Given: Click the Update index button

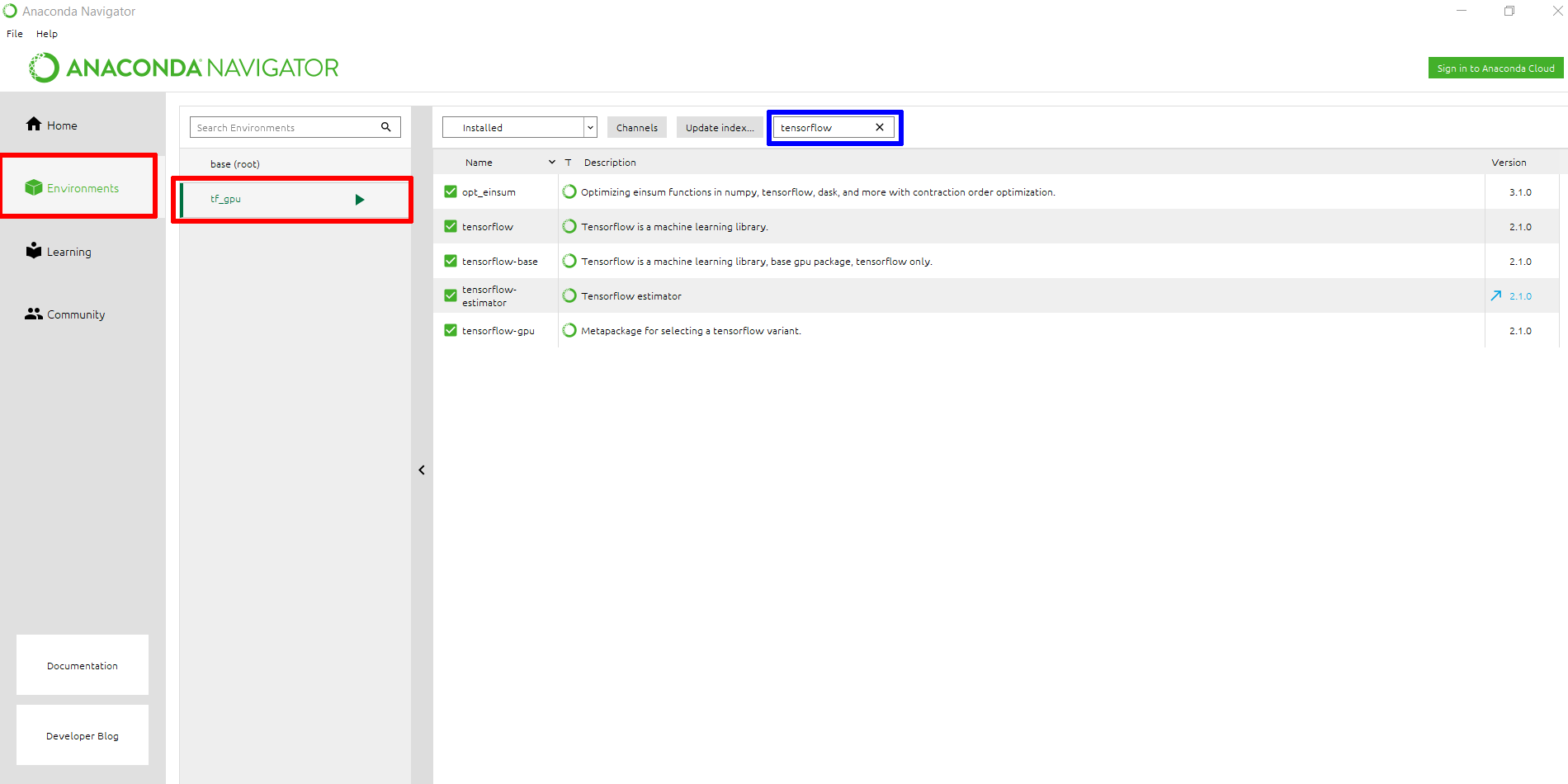Looking at the screenshot, I should [720, 127].
